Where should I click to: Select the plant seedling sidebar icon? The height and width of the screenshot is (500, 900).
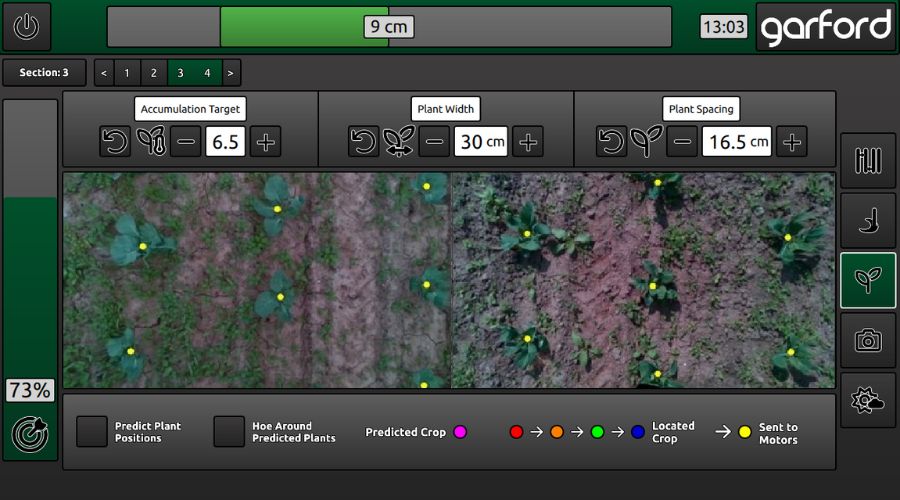(x=867, y=280)
